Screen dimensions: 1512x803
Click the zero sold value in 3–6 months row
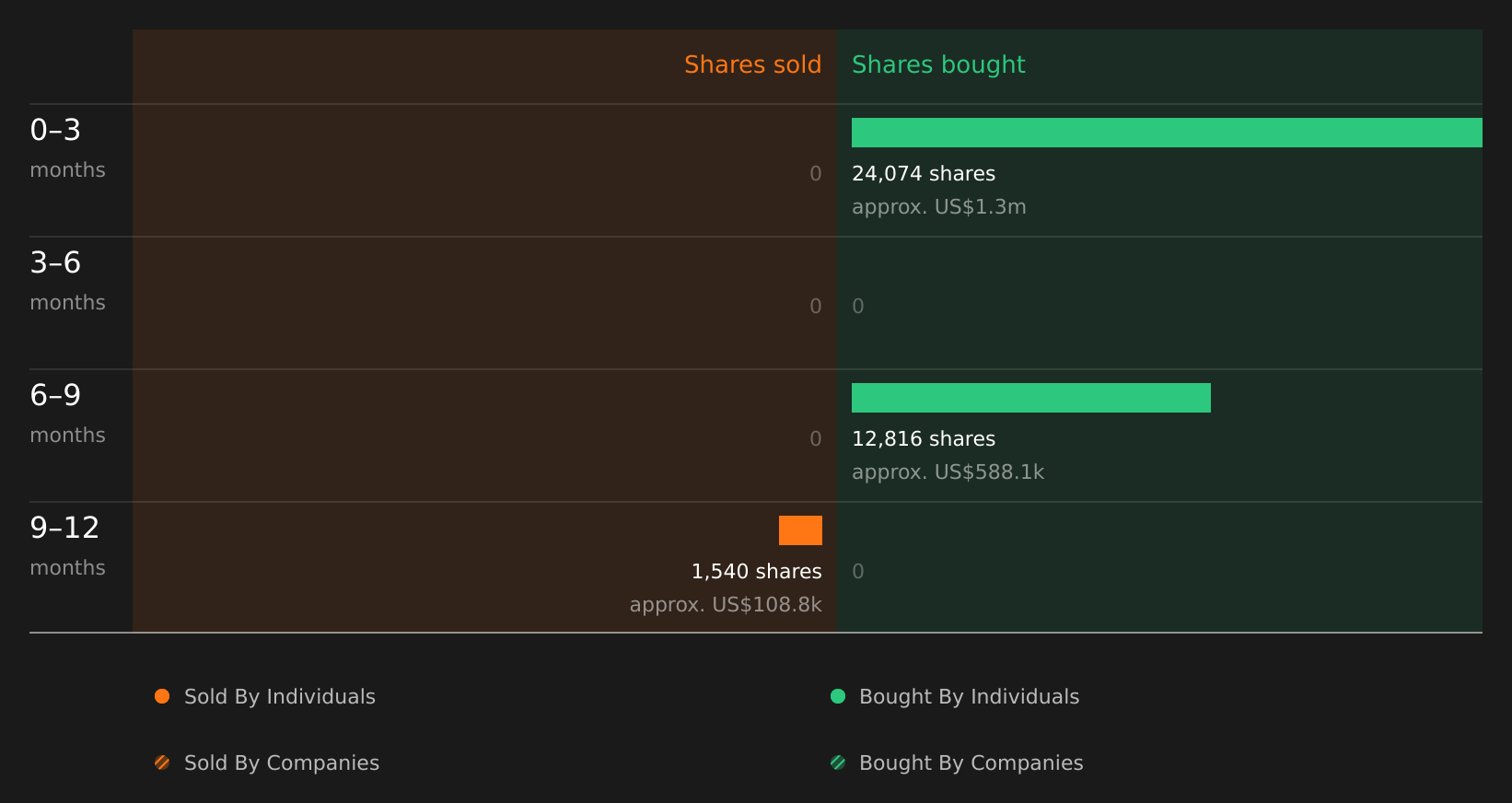click(816, 307)
